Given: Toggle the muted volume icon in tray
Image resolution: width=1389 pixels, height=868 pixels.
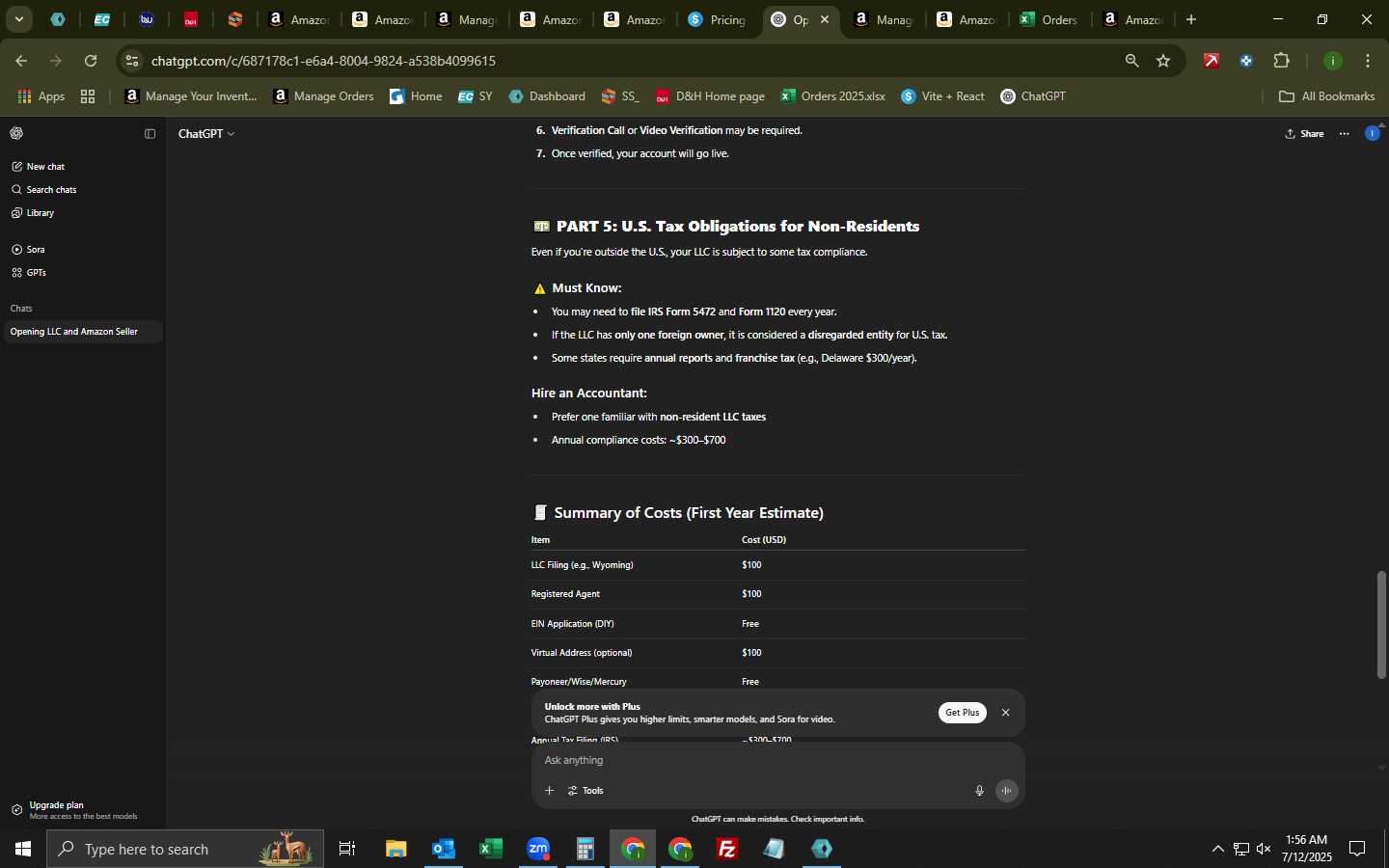Looking at the screenshot, I should [1264, 849].
